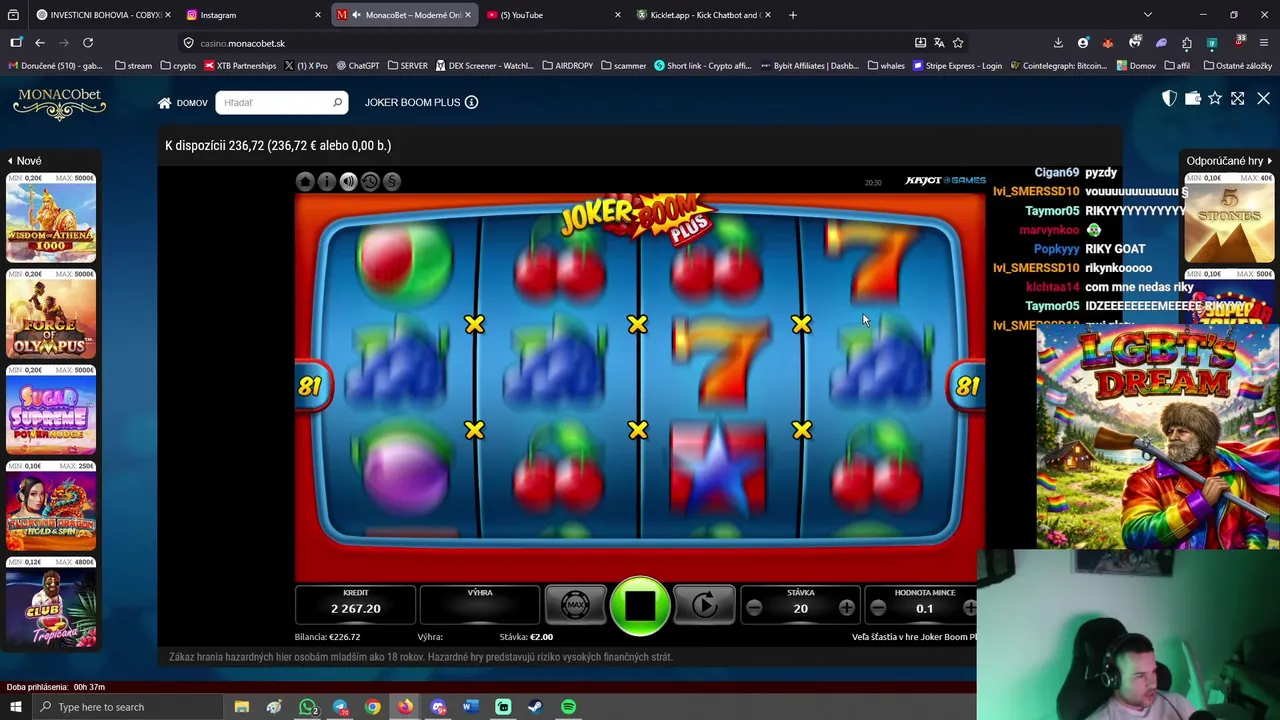Increase Stávka with plus button

click(x=847, y=608)
